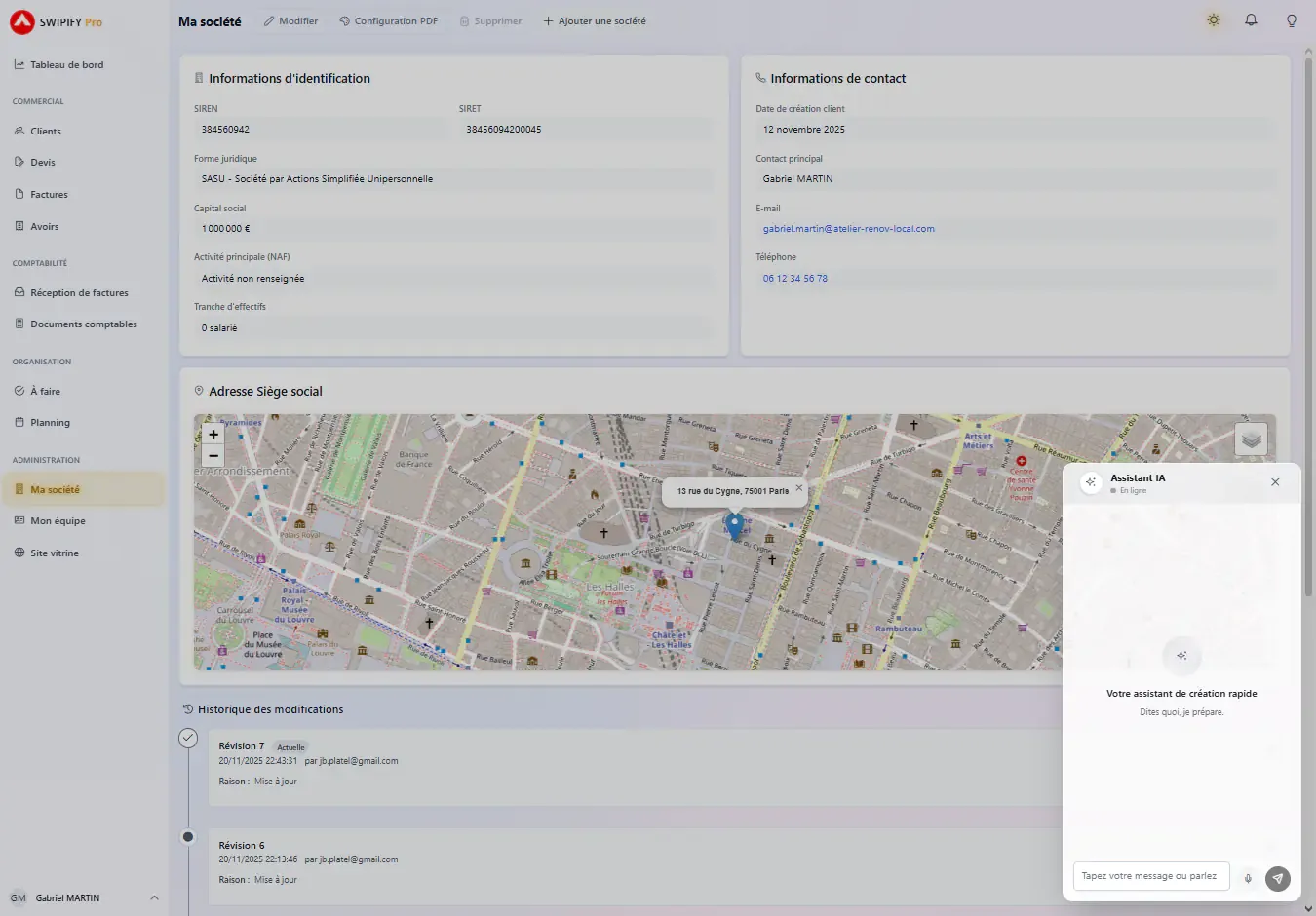Click Modifier in the top toolbar
Viewport: 1316px width, 916px height.
click(x=290, y=20)
